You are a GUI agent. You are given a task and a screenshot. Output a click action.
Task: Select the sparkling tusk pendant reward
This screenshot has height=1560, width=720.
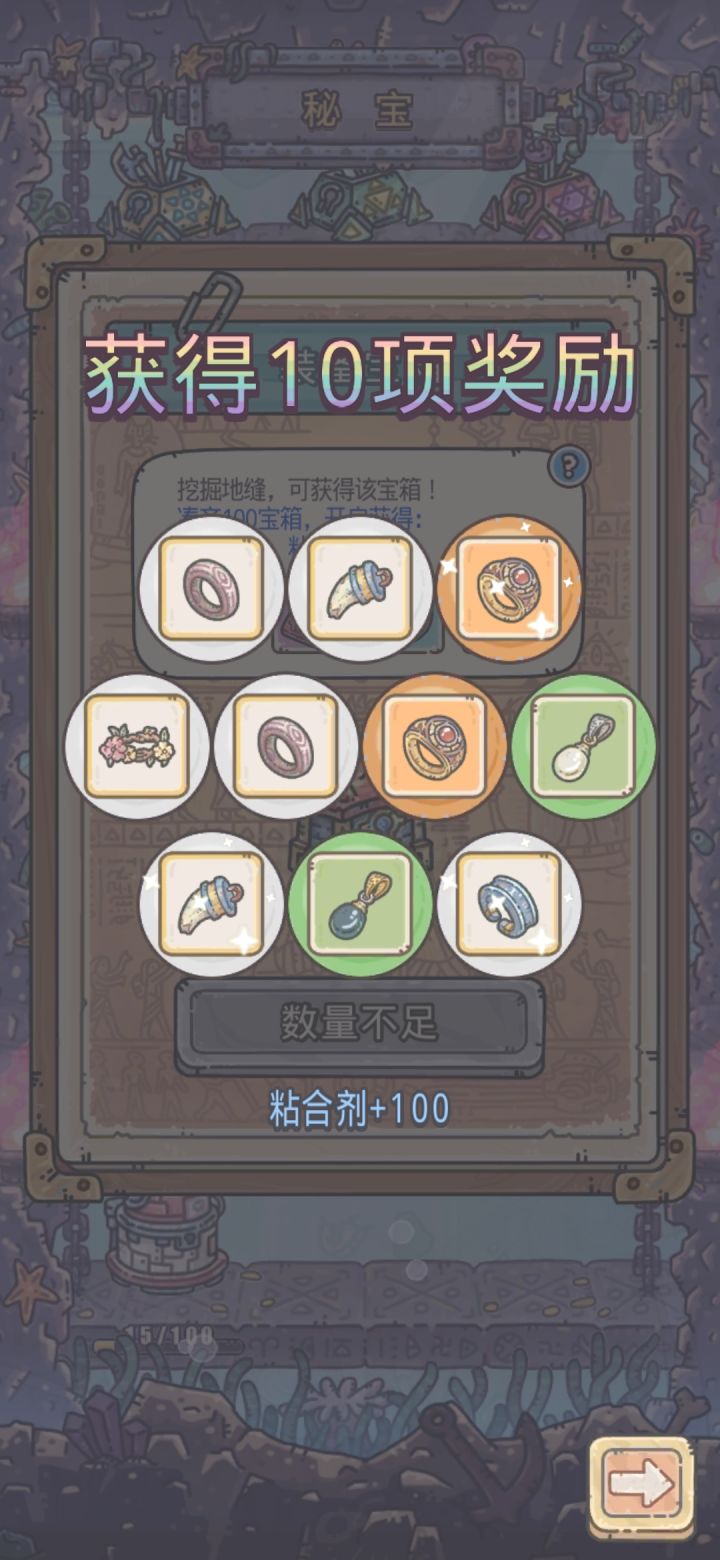coord(211,904)
